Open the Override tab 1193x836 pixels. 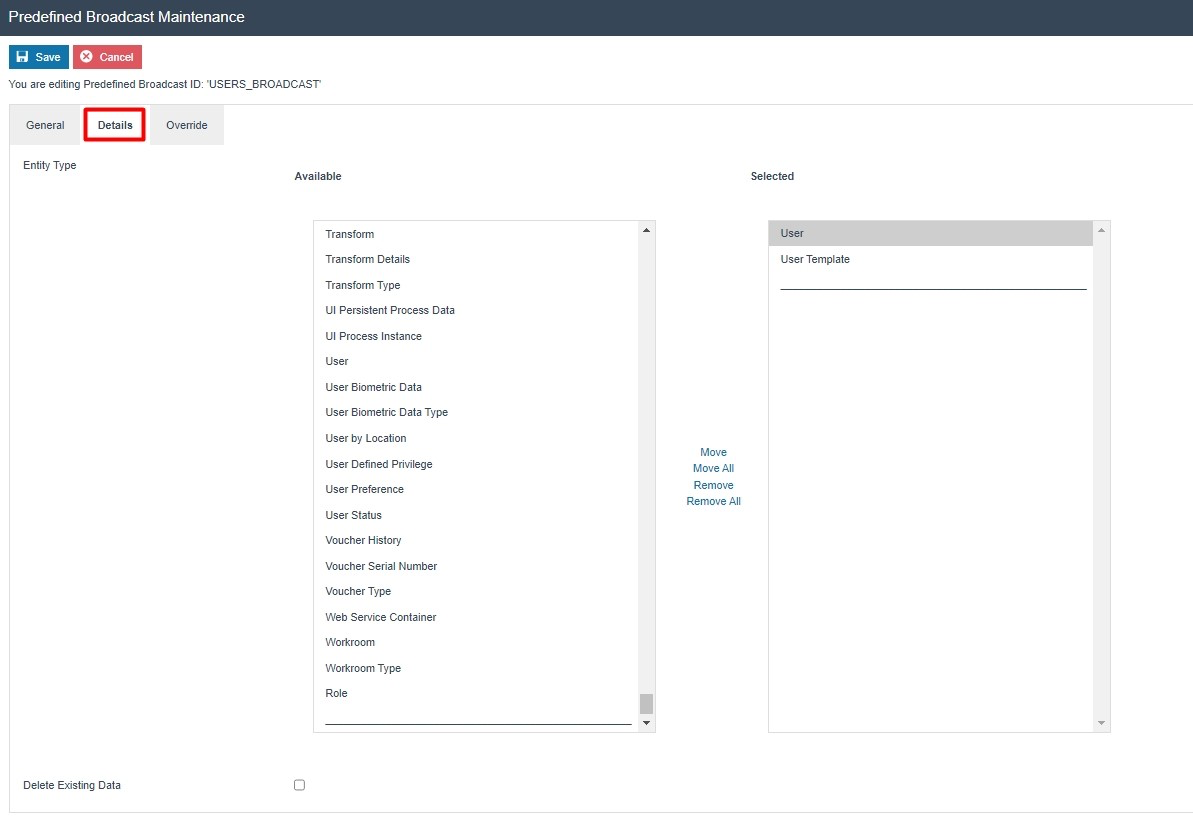[186, 125]
